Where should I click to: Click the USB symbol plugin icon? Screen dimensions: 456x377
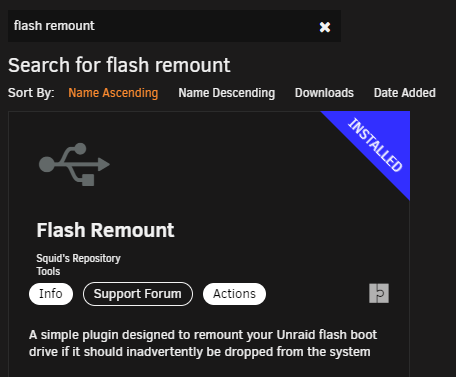click(74, 164)
